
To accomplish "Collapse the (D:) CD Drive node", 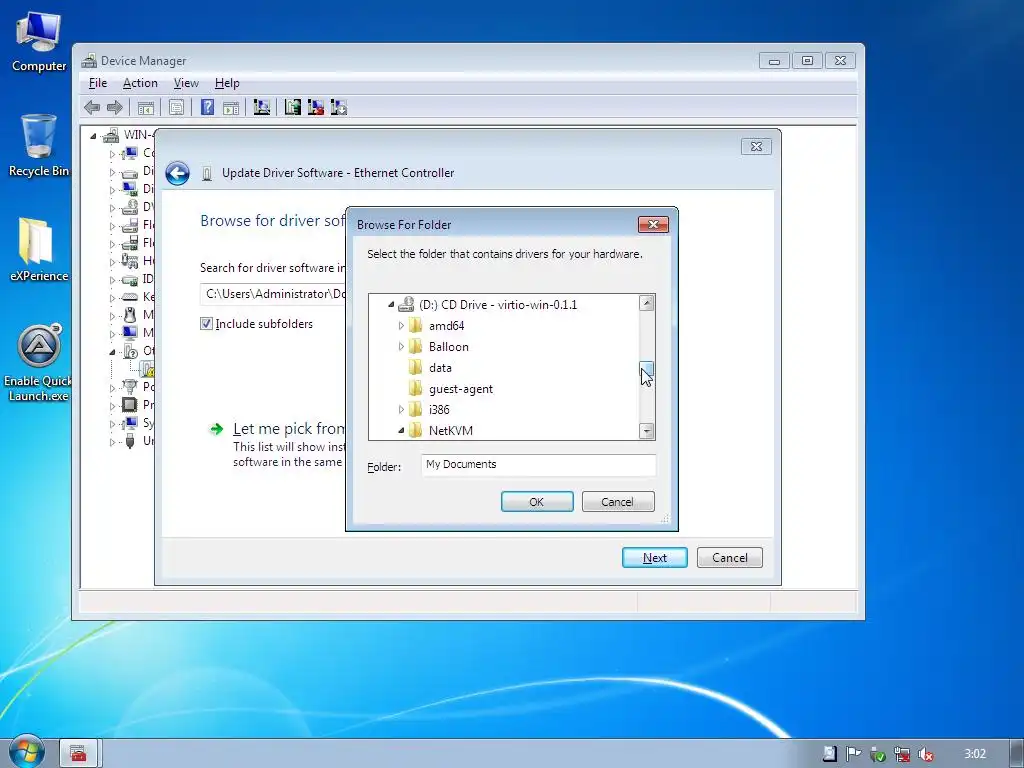I will (x=391, y=304).
